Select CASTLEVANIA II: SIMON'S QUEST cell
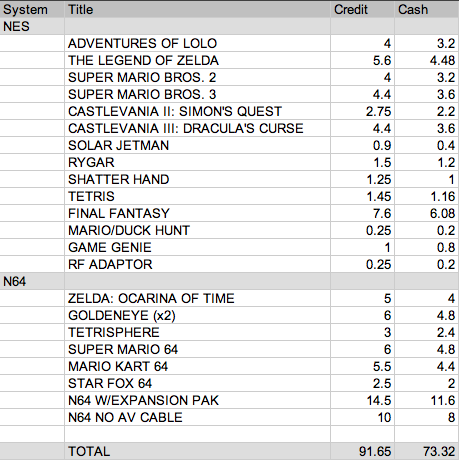The image size is (459, 460). click(197, 111)
